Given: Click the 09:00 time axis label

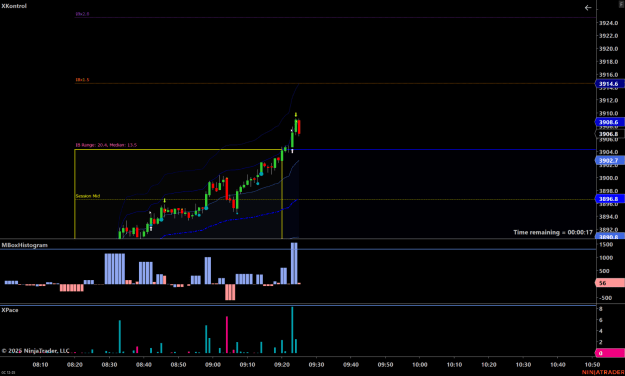Looking at the screenshot, I should [213, 364].
